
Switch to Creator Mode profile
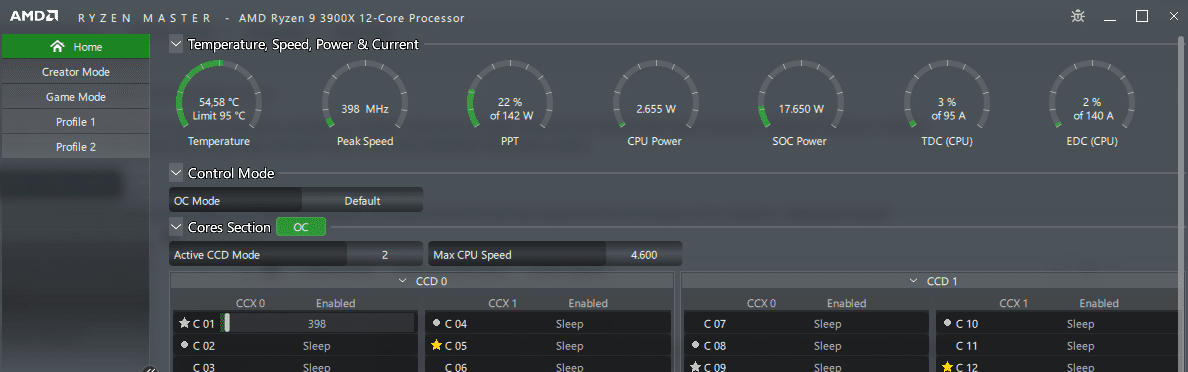click(76, 72)
